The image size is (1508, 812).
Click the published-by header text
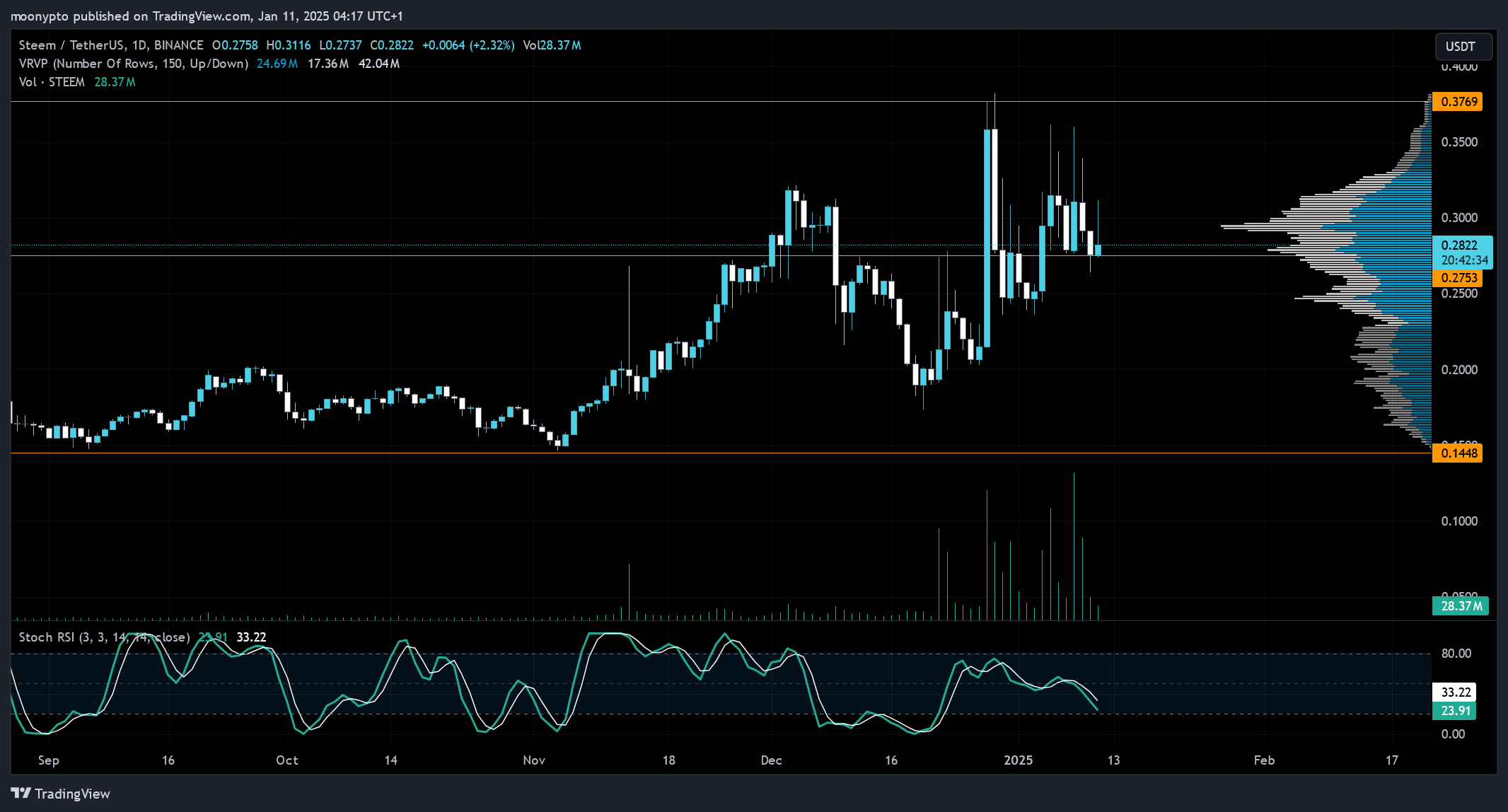pos(206,16)
